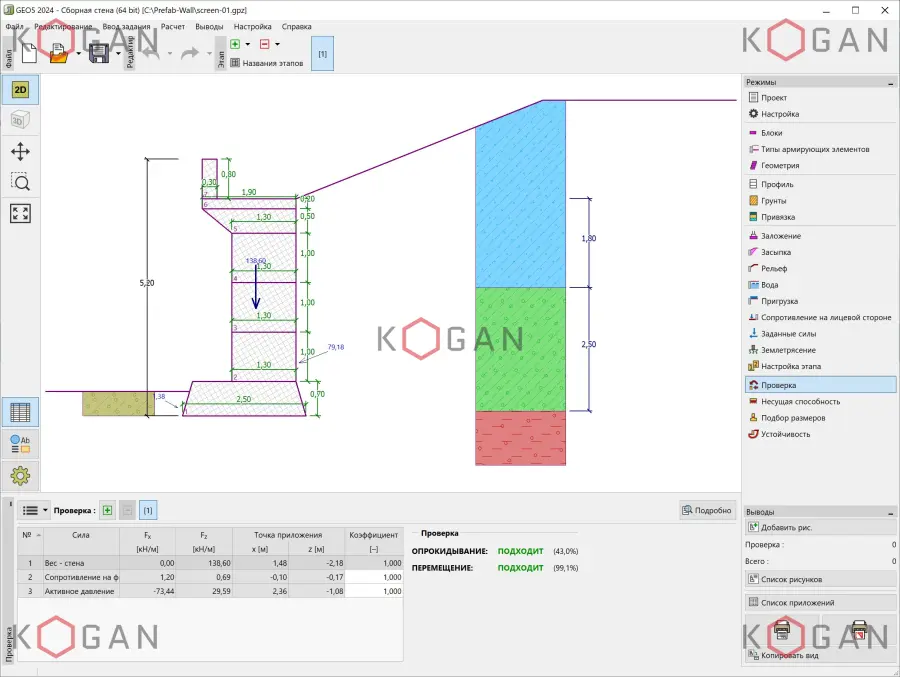
Task: Toggle the table display button in sidebar
Action: [x=20, y=412]
